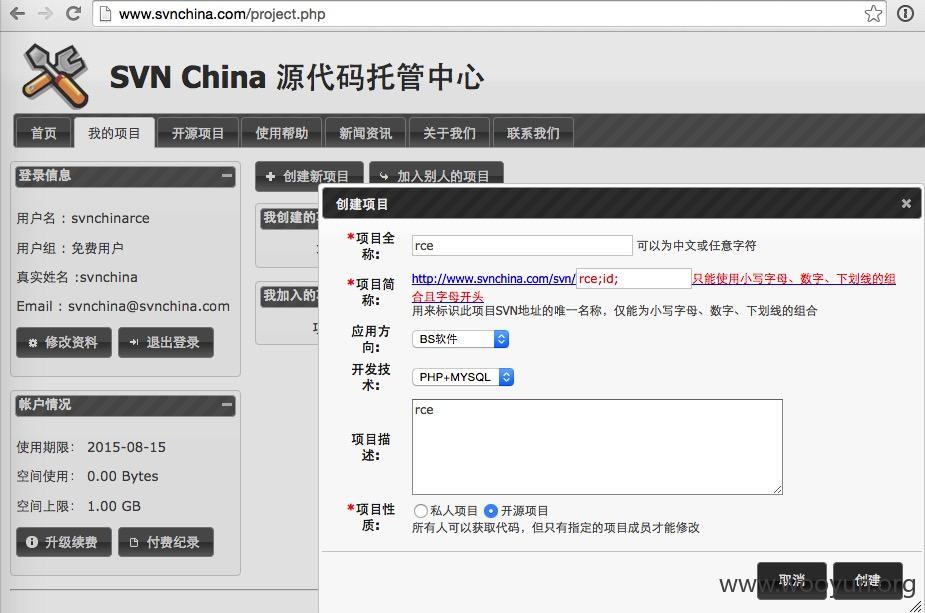Focus the 项目简称 input containing rce;id;

633,278
